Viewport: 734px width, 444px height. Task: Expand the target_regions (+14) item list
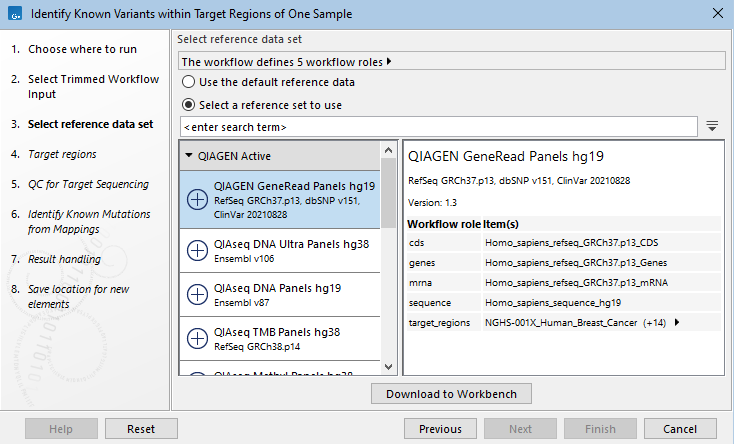point(678,323)
